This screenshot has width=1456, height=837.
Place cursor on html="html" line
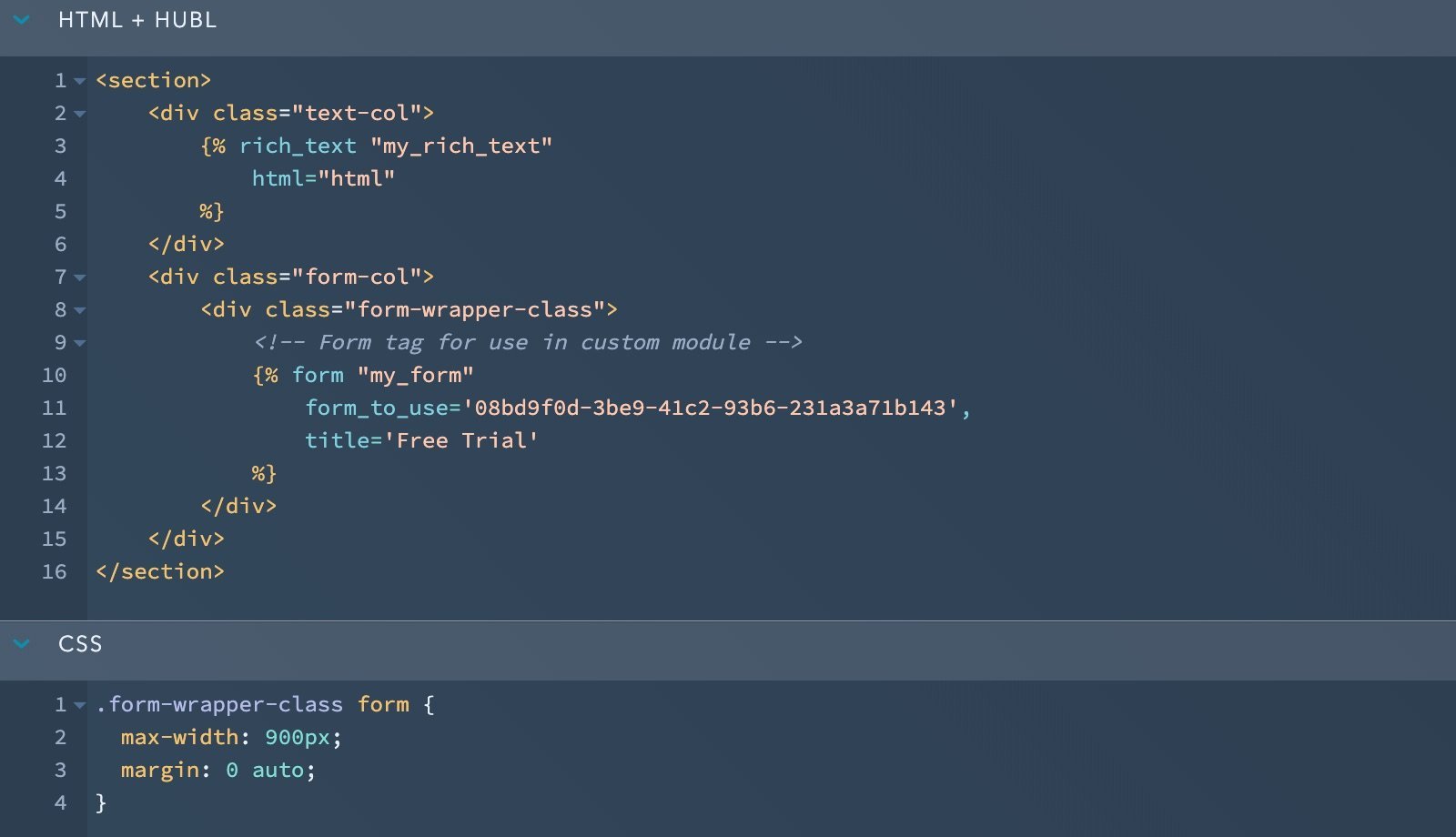(x=323, y=178)
